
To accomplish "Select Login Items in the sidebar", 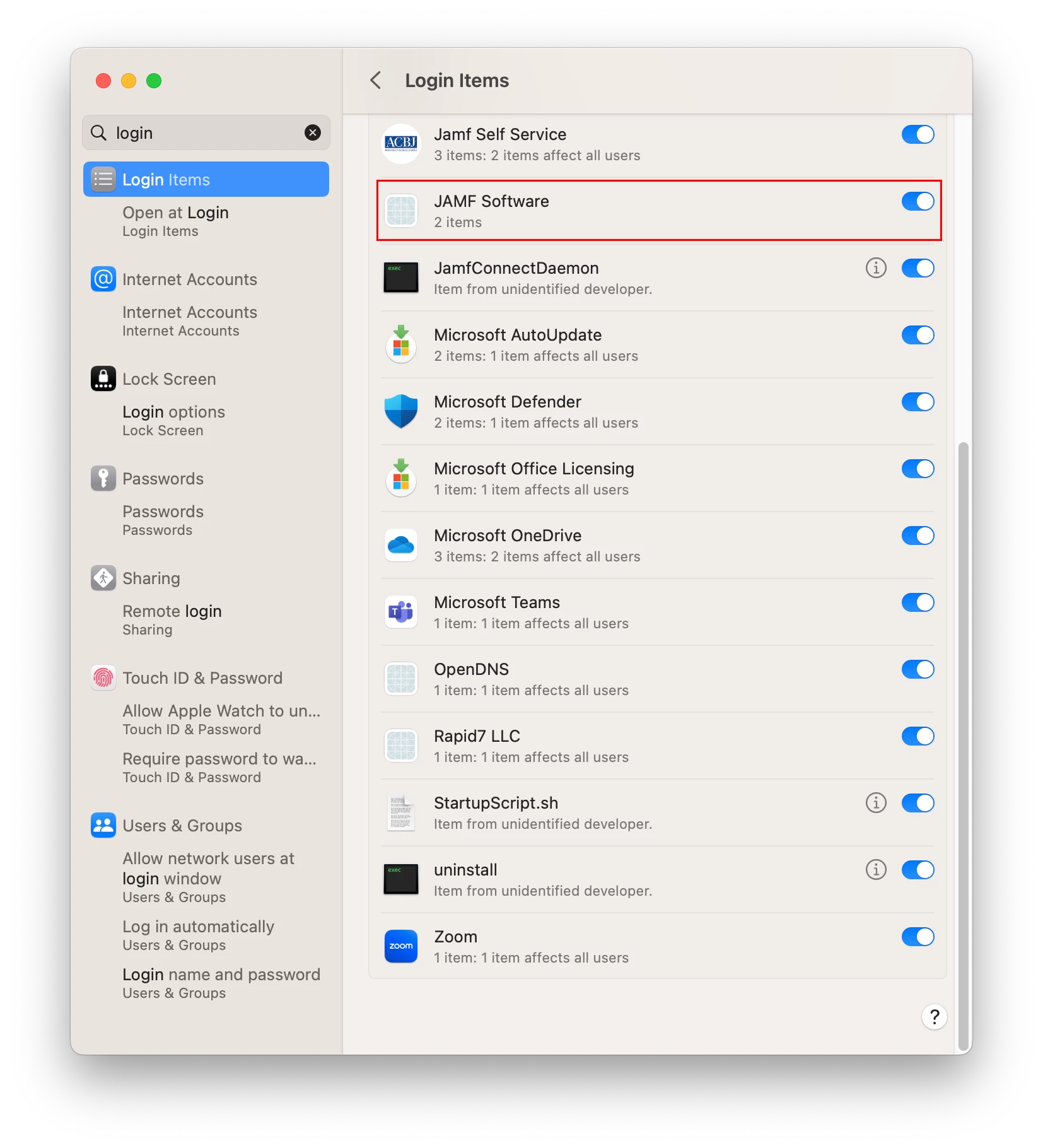I will click(206, 179).
